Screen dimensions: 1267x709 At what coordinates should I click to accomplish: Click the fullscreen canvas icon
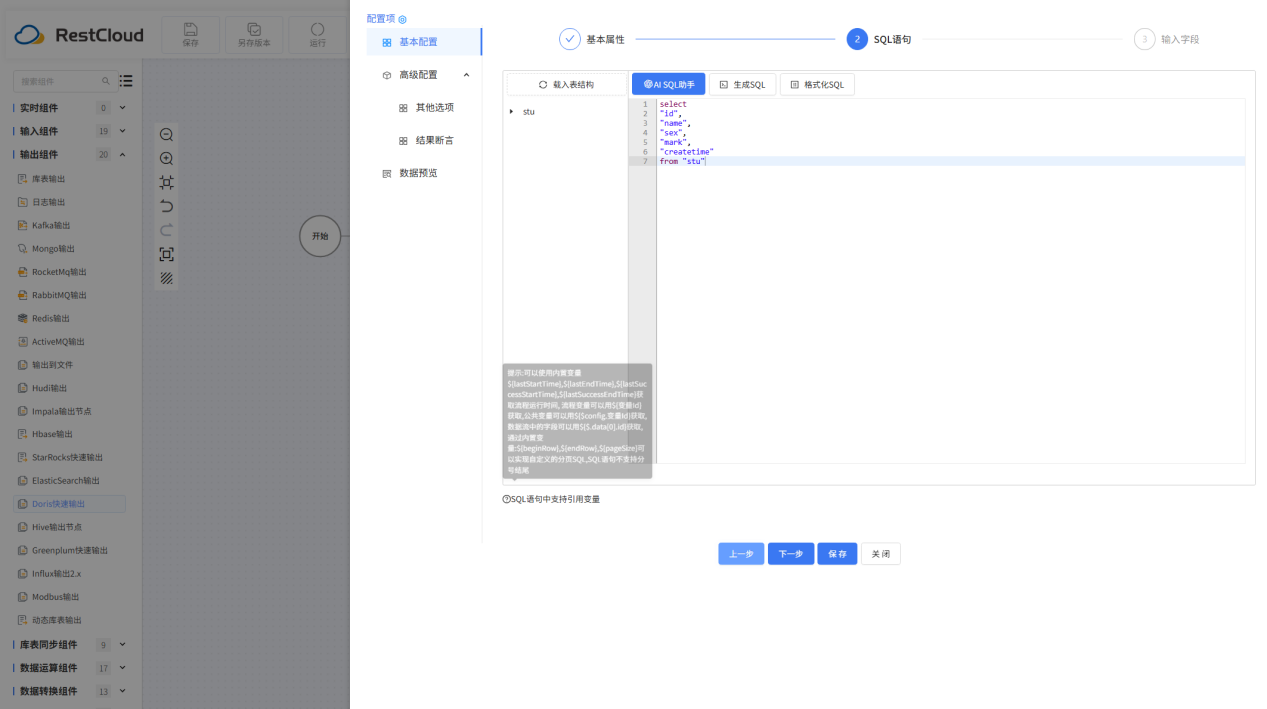(167, 255)
